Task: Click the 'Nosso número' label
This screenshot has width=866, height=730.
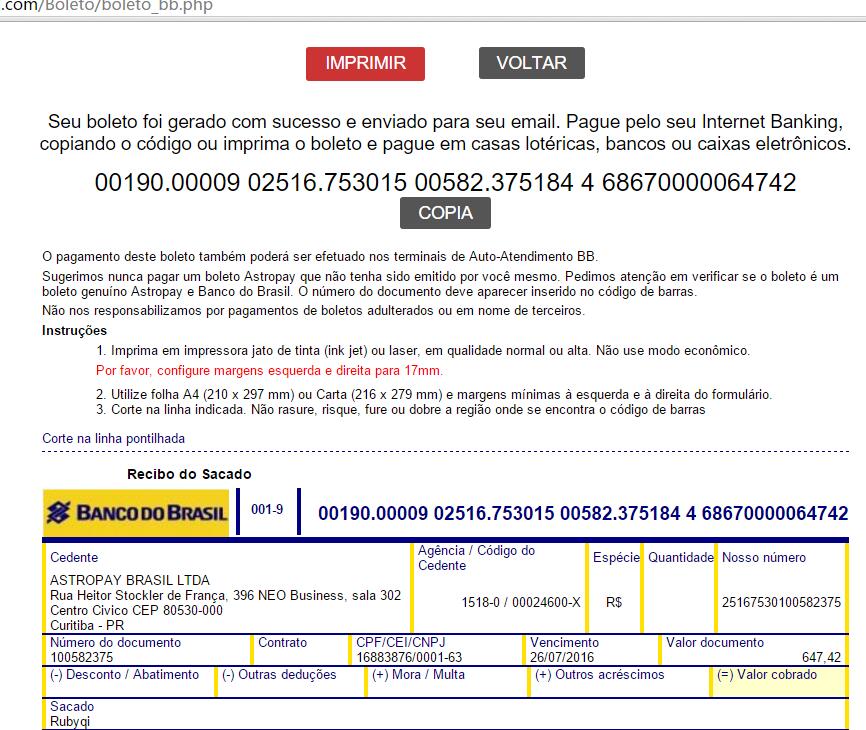Action: coord(764,557)
